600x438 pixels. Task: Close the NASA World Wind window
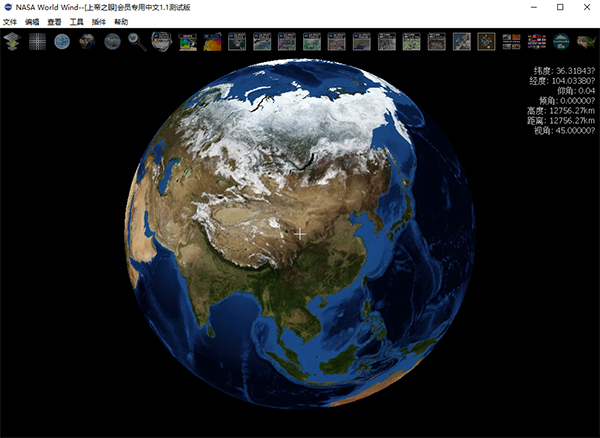click(x=587, y=7)
